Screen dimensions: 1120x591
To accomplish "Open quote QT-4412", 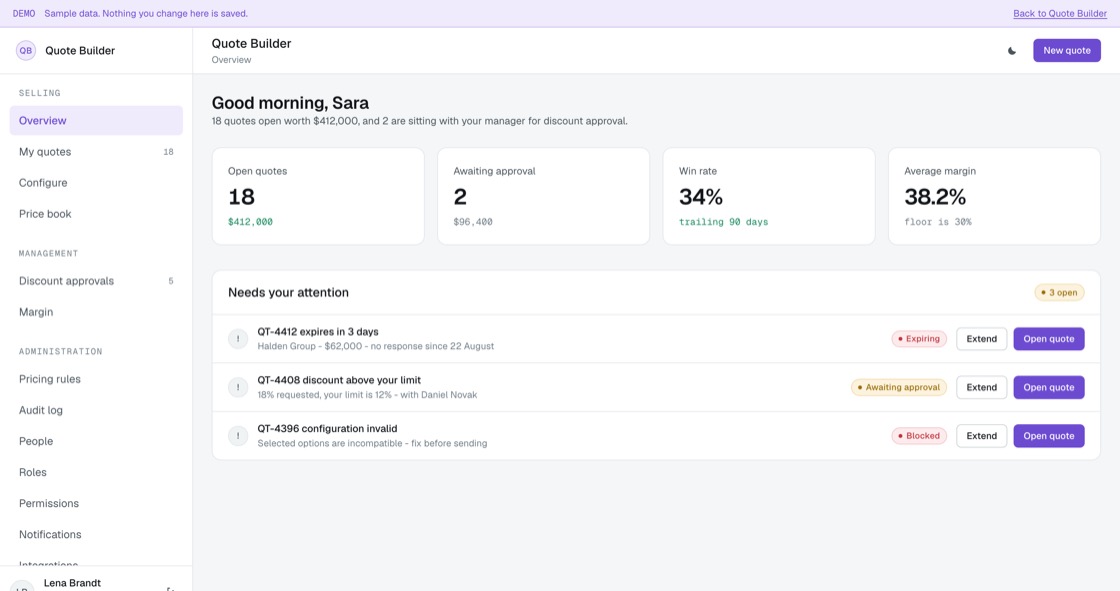I will click(x=1049, y=339).
